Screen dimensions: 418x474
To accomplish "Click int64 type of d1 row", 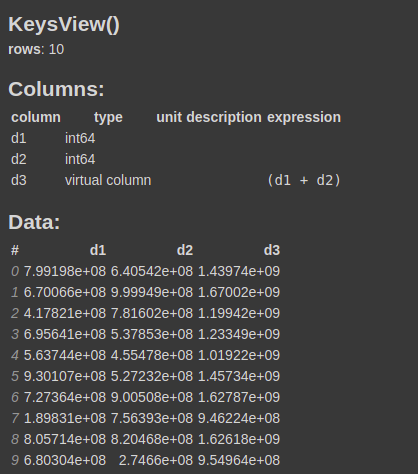I will pos(80,138).
